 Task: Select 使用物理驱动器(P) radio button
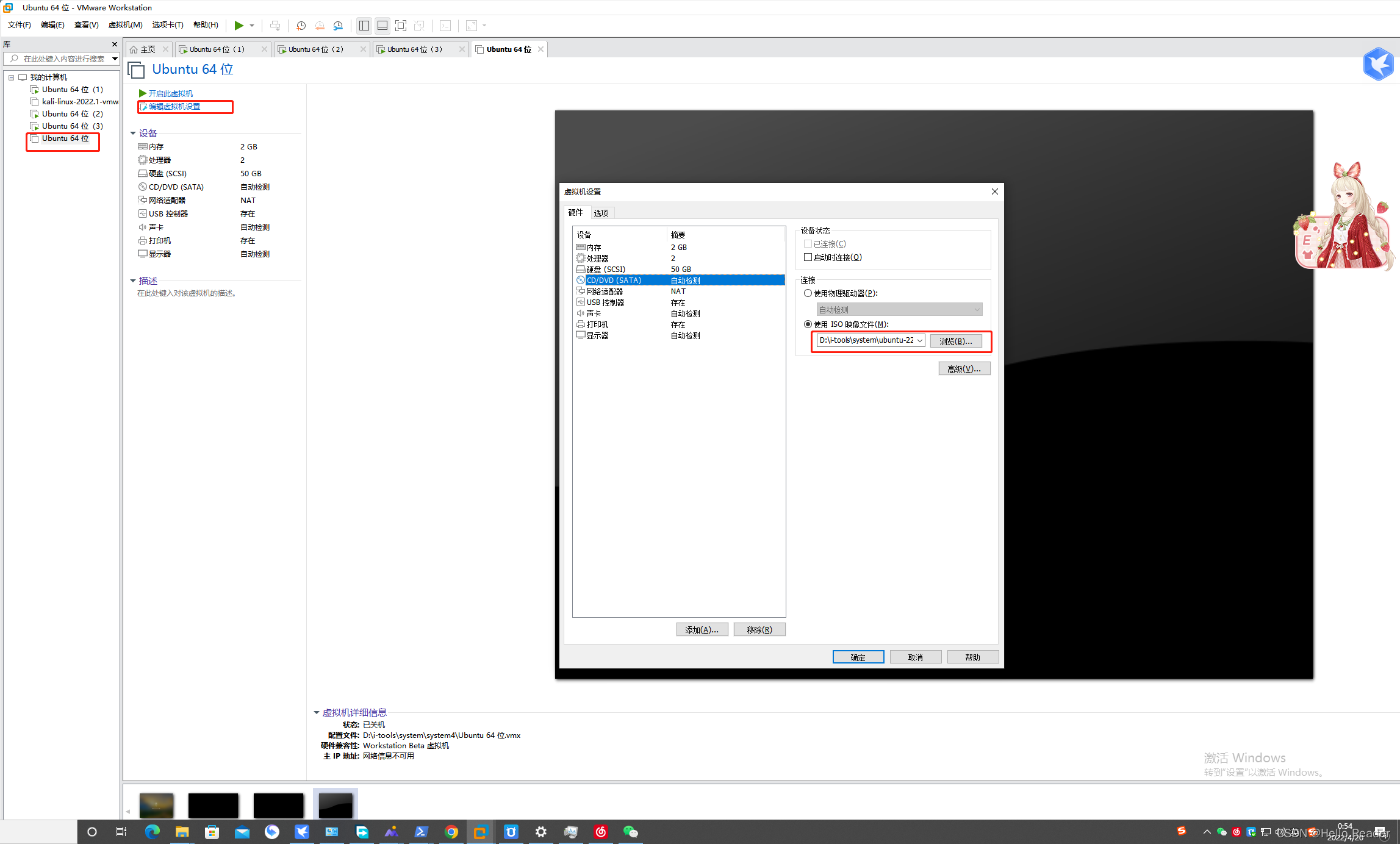click(808, 293)
